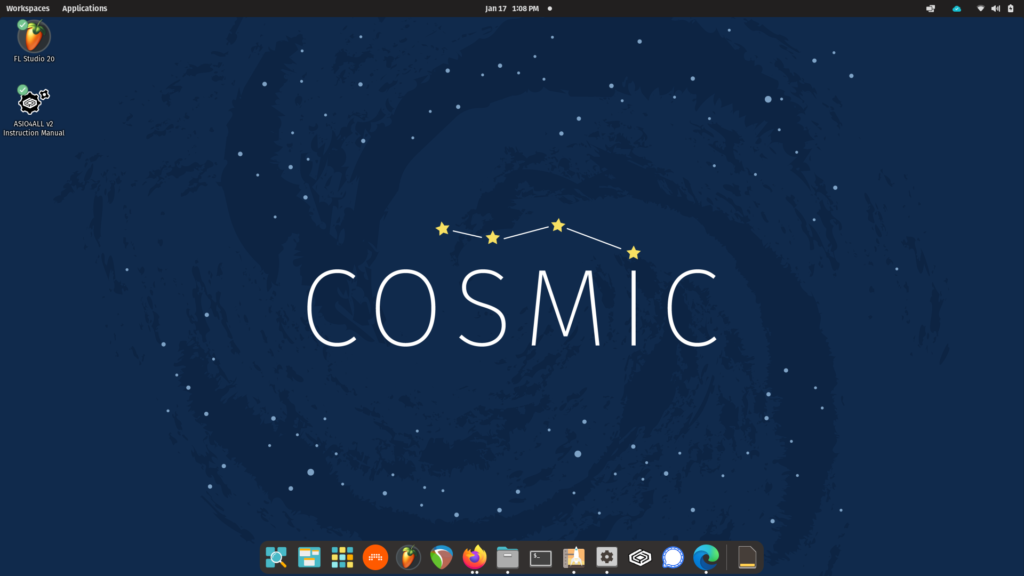Launch Microsoft Edge from the dock

(x=706, y=557)
